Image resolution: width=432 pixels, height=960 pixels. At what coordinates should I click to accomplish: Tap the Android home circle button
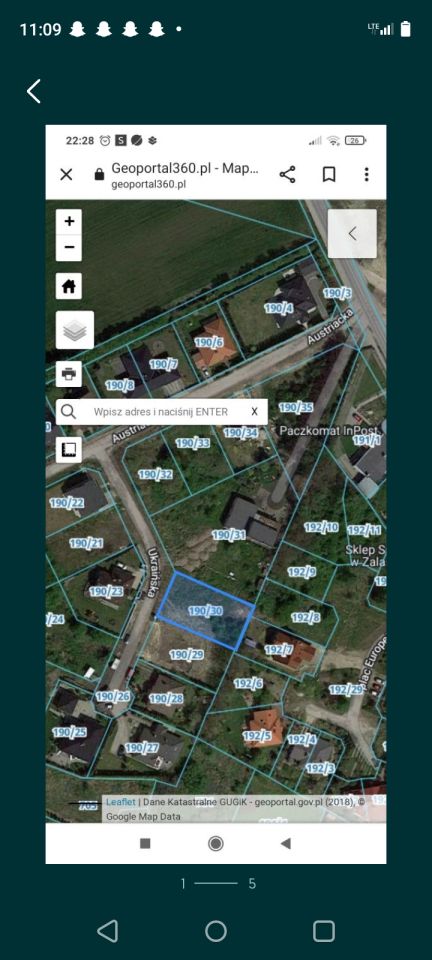click(215, 931)
